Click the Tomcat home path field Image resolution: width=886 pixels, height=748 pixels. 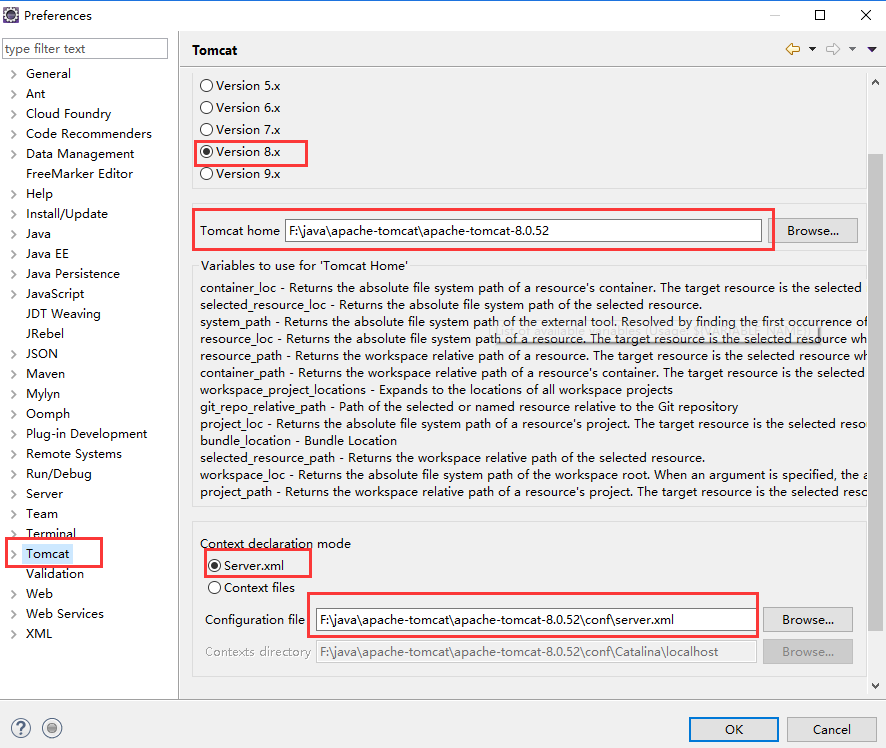tap(523, 231)
